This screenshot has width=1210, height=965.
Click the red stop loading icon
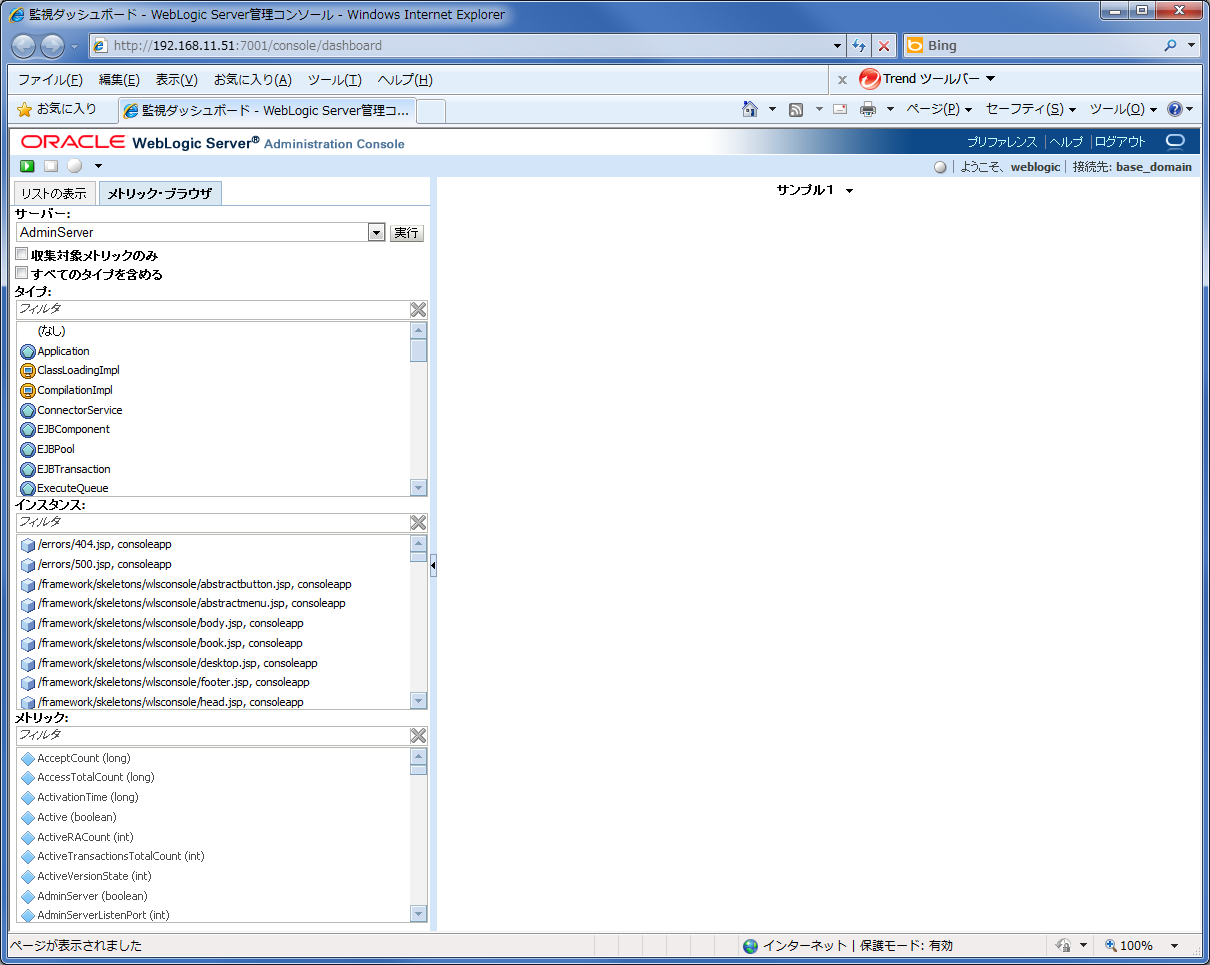[884, 46]
